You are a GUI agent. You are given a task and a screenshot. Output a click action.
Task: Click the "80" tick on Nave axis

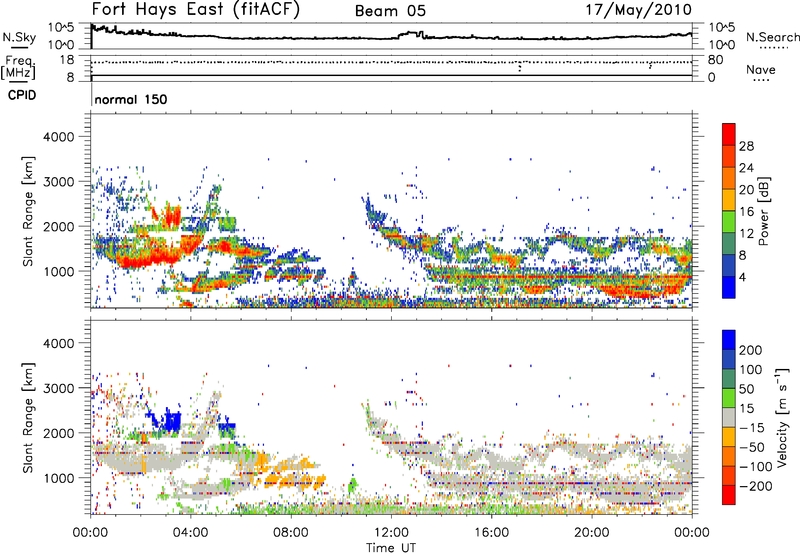point(716,60)
